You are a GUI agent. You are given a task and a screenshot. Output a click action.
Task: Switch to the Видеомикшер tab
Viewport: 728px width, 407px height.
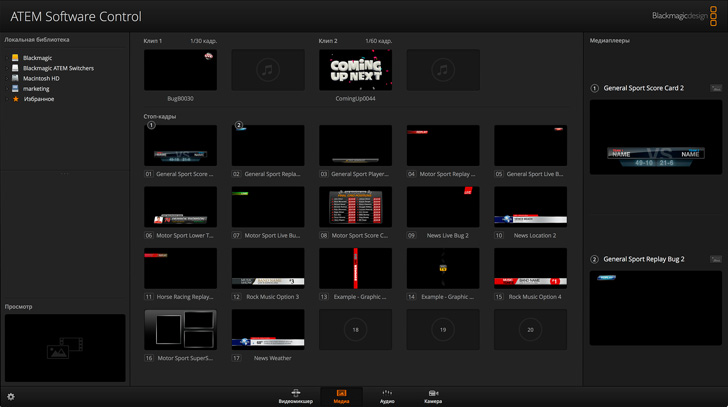[x=295, y=396]
